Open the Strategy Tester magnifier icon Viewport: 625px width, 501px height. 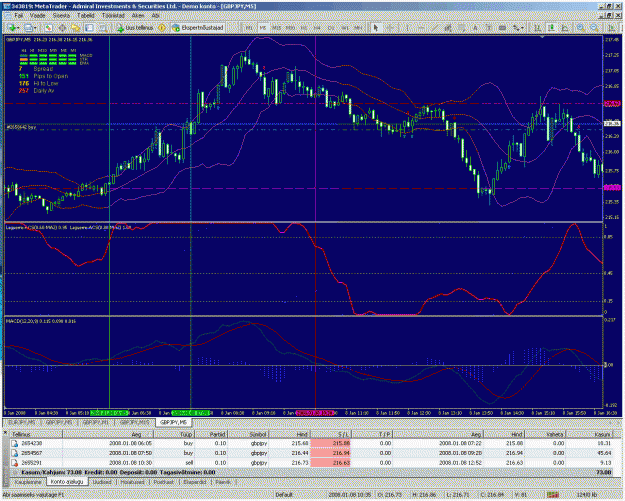103,28
